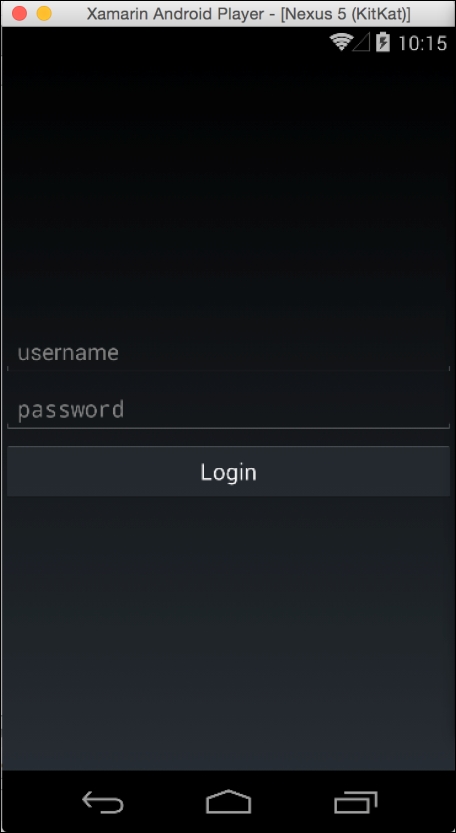The width and height of the screenshot is (456, 833).
Task: Tap the cellular signal triangle icon
Action: click(x=362, y=42)
